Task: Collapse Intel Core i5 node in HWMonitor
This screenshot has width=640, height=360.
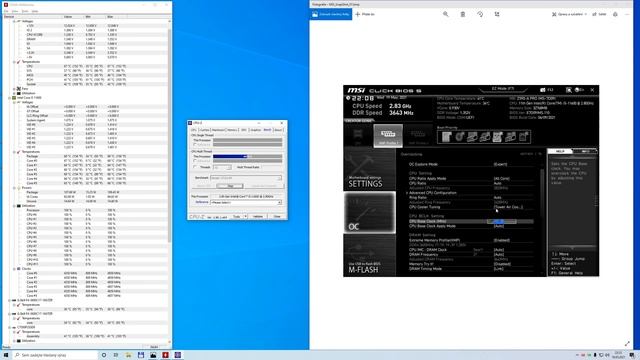Action: [10, 98]
